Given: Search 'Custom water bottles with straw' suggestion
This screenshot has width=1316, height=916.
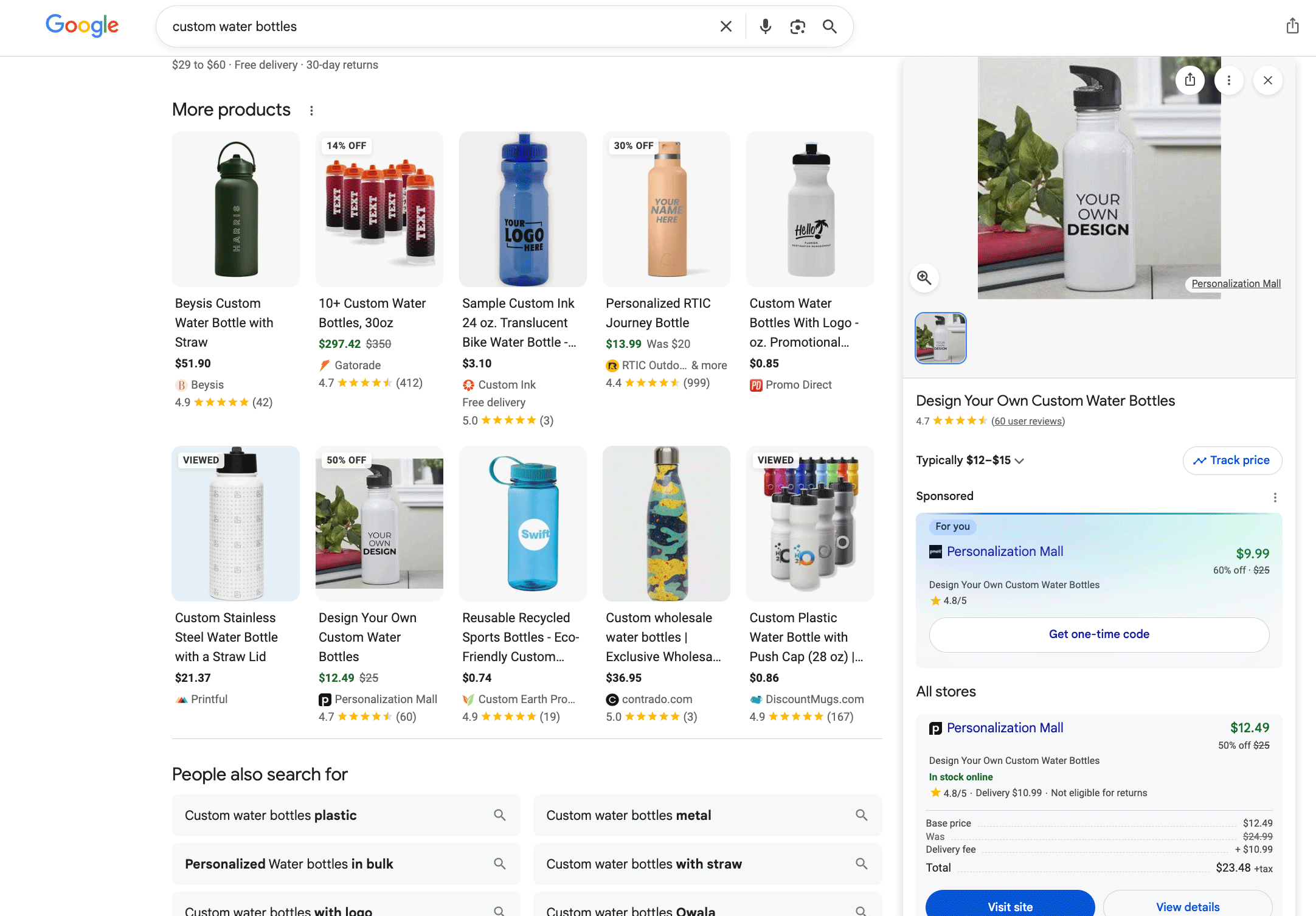Looking at the screenshot, I should click(x=708, y=864).
